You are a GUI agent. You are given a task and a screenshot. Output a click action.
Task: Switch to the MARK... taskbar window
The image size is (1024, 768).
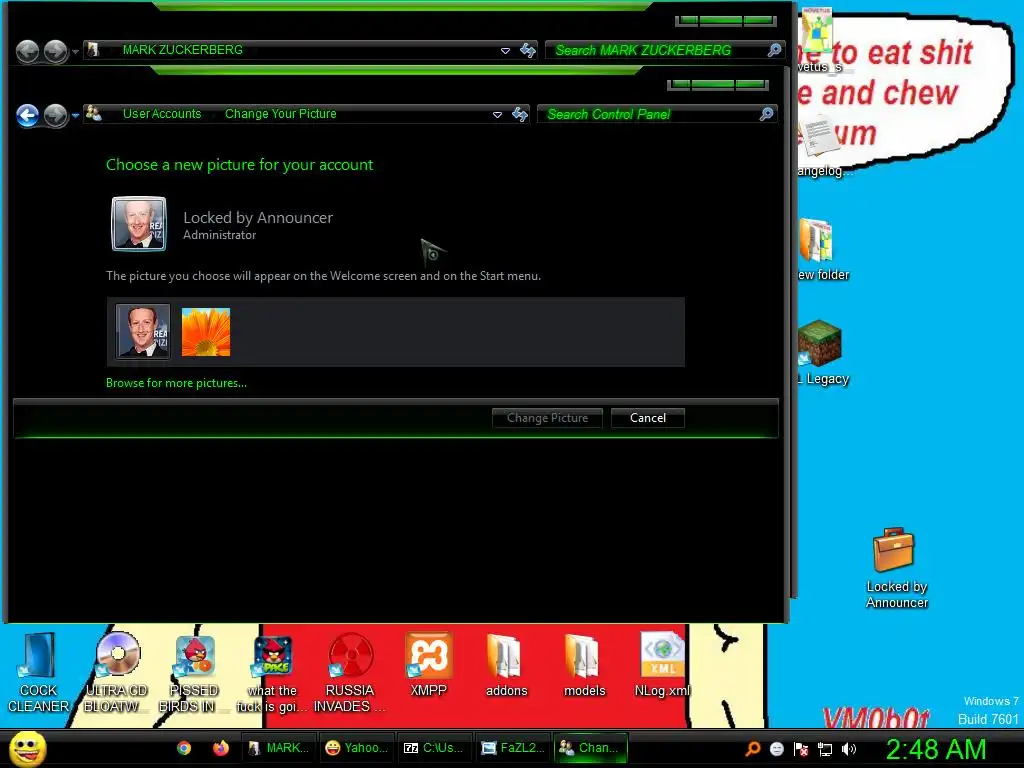click(279, 748)
